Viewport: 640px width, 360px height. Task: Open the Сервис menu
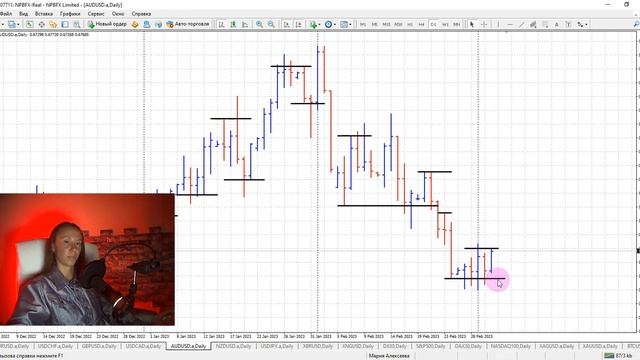[x=96, y=14]
